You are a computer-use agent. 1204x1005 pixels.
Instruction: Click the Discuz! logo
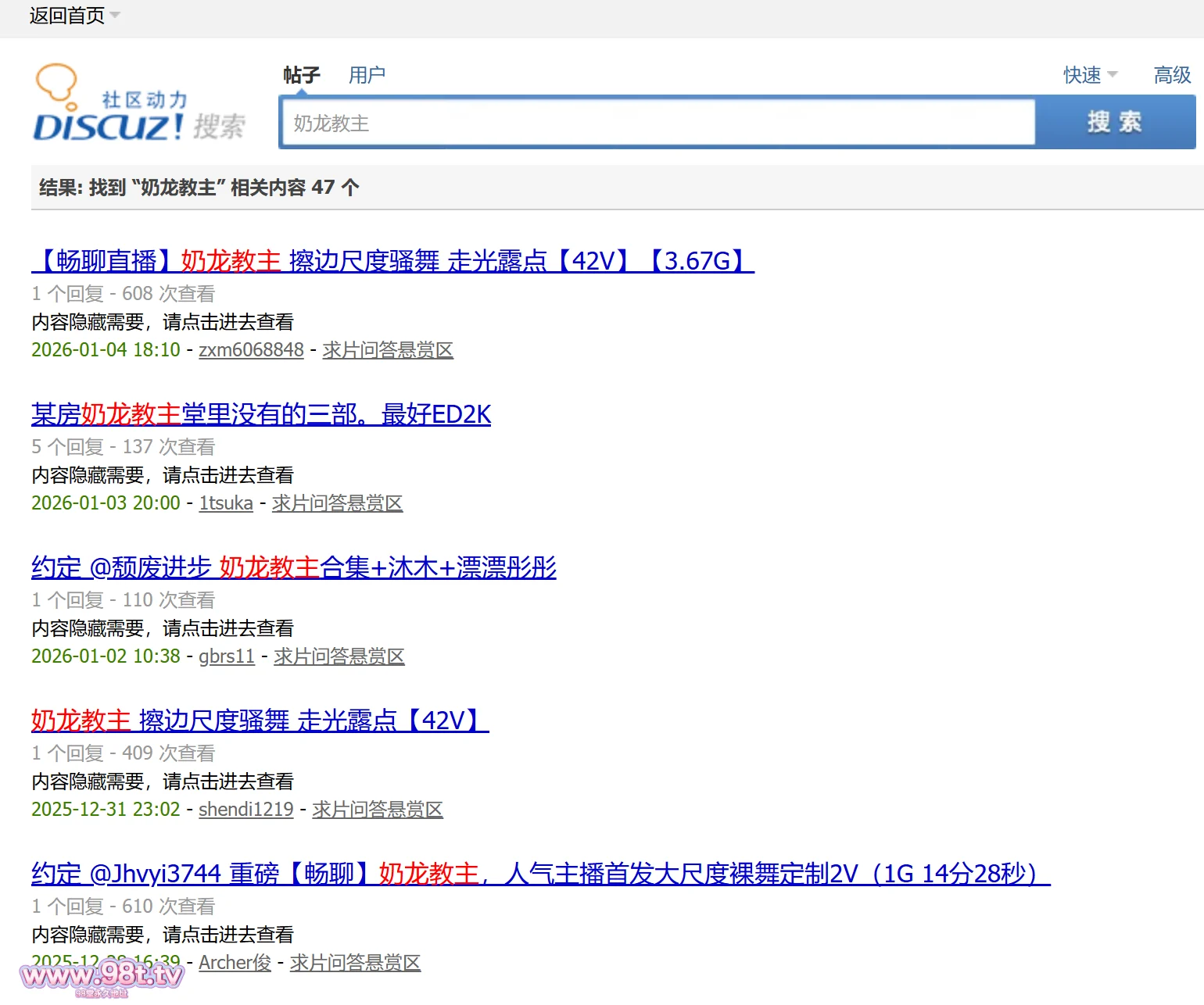[138, 106]
